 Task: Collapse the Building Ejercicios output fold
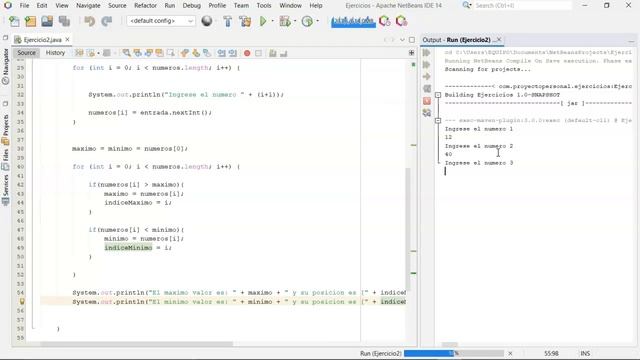438,95
